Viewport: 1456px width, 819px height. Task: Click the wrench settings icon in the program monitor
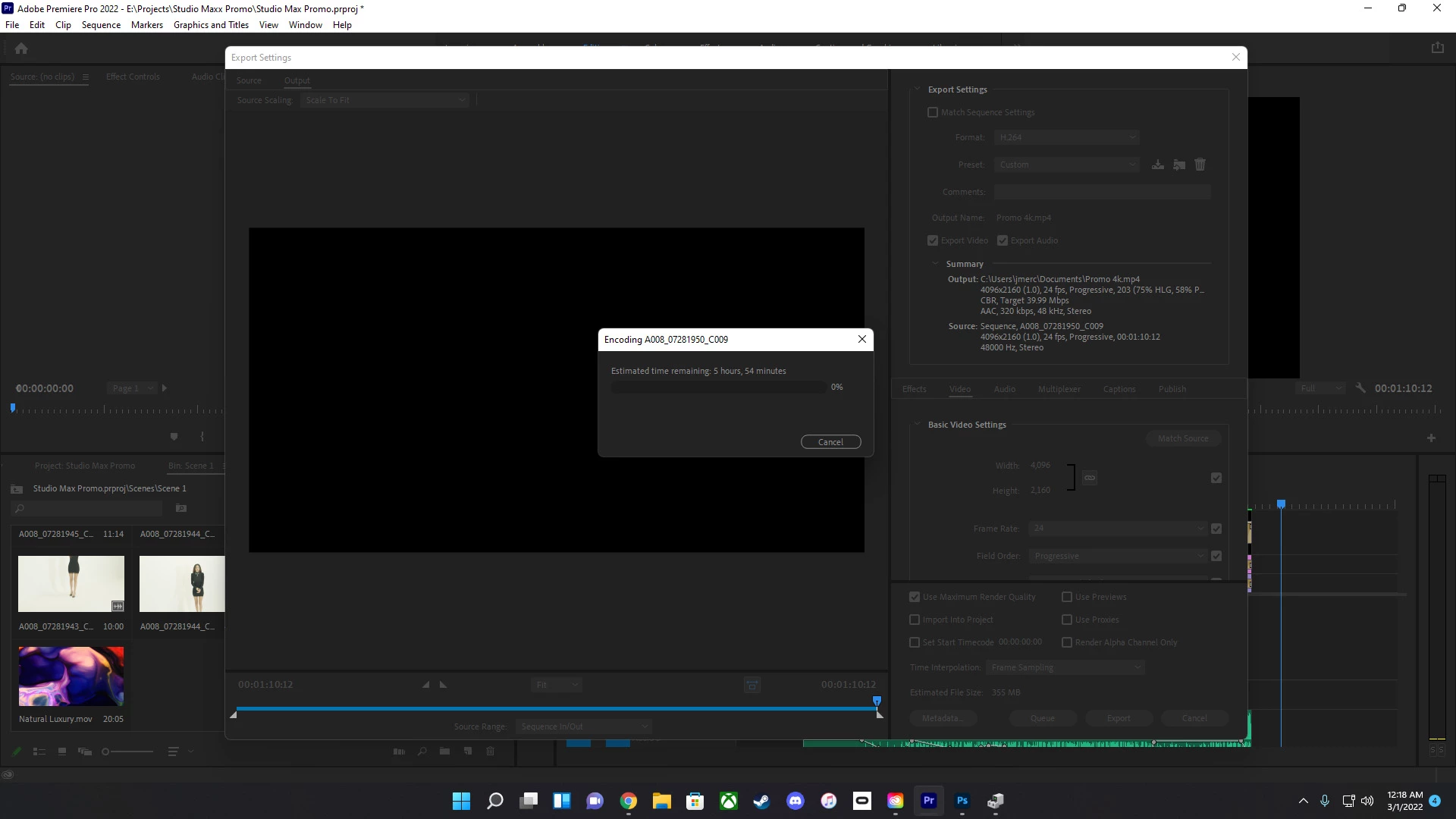pyautogui.click(x=1360, y=388)
